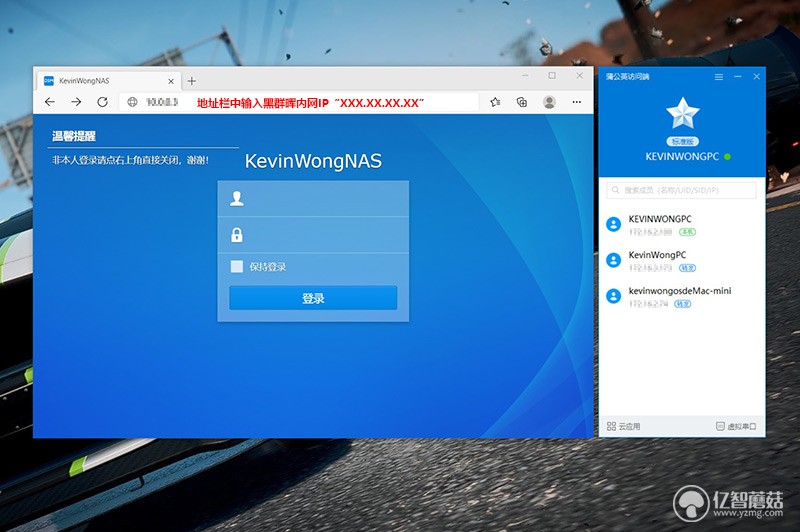
Task: Select the KEVINWONGPC member entry
Action: point(682,224)
